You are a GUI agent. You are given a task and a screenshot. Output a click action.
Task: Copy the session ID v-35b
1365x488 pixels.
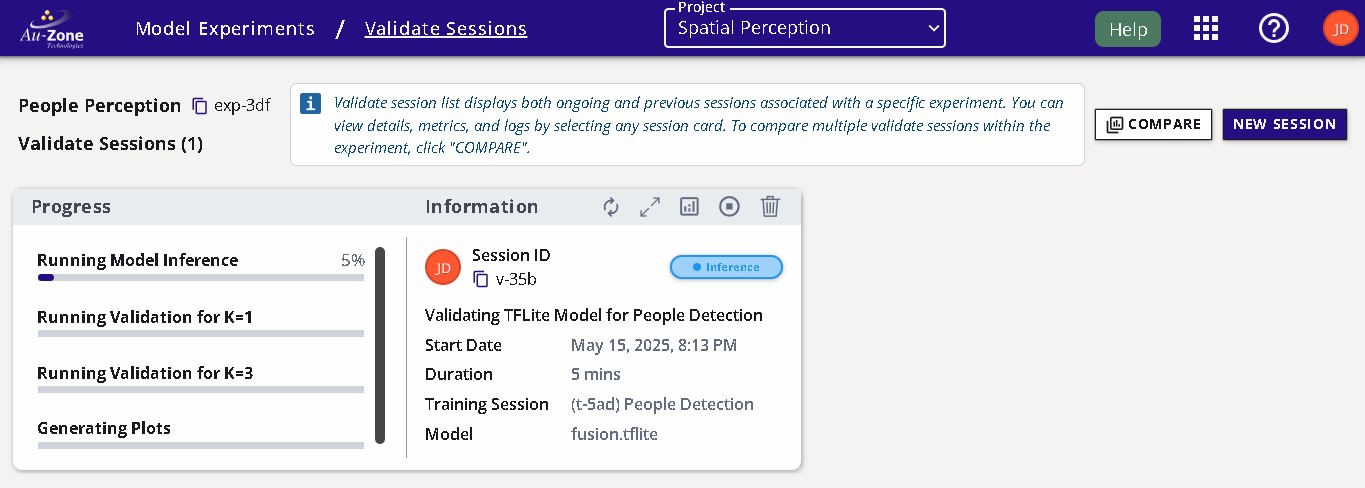(x=481, y=279)
